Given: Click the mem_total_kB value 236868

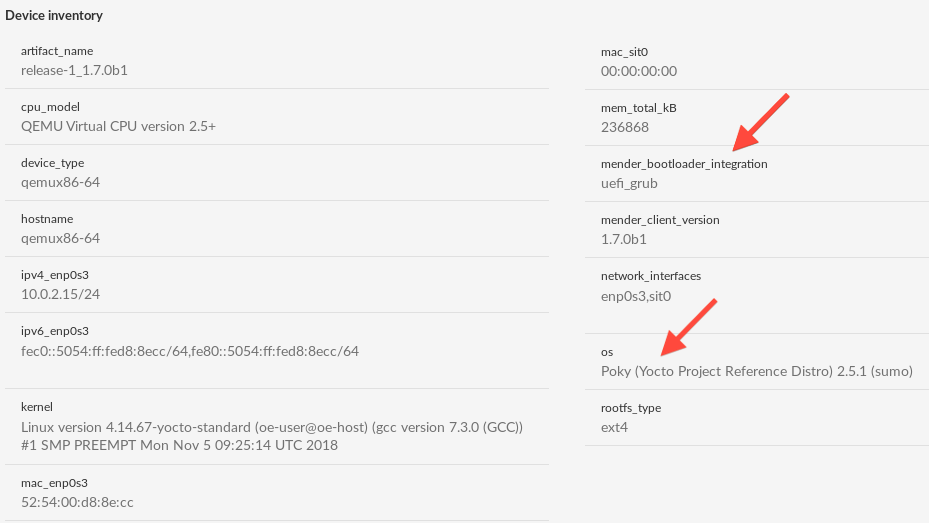Looking at the screenshot, I should [624, 127].
